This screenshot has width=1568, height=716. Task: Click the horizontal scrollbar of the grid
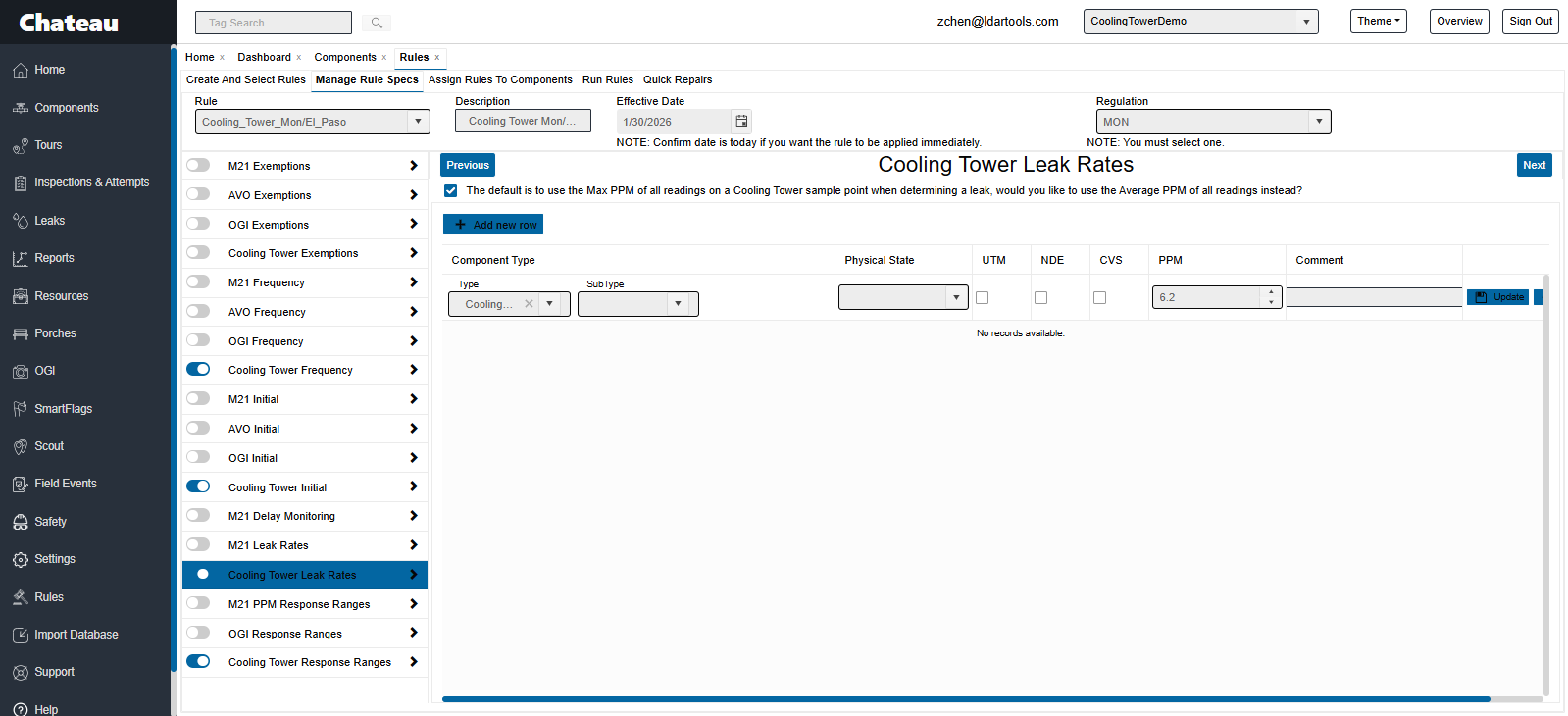point(966,699)
